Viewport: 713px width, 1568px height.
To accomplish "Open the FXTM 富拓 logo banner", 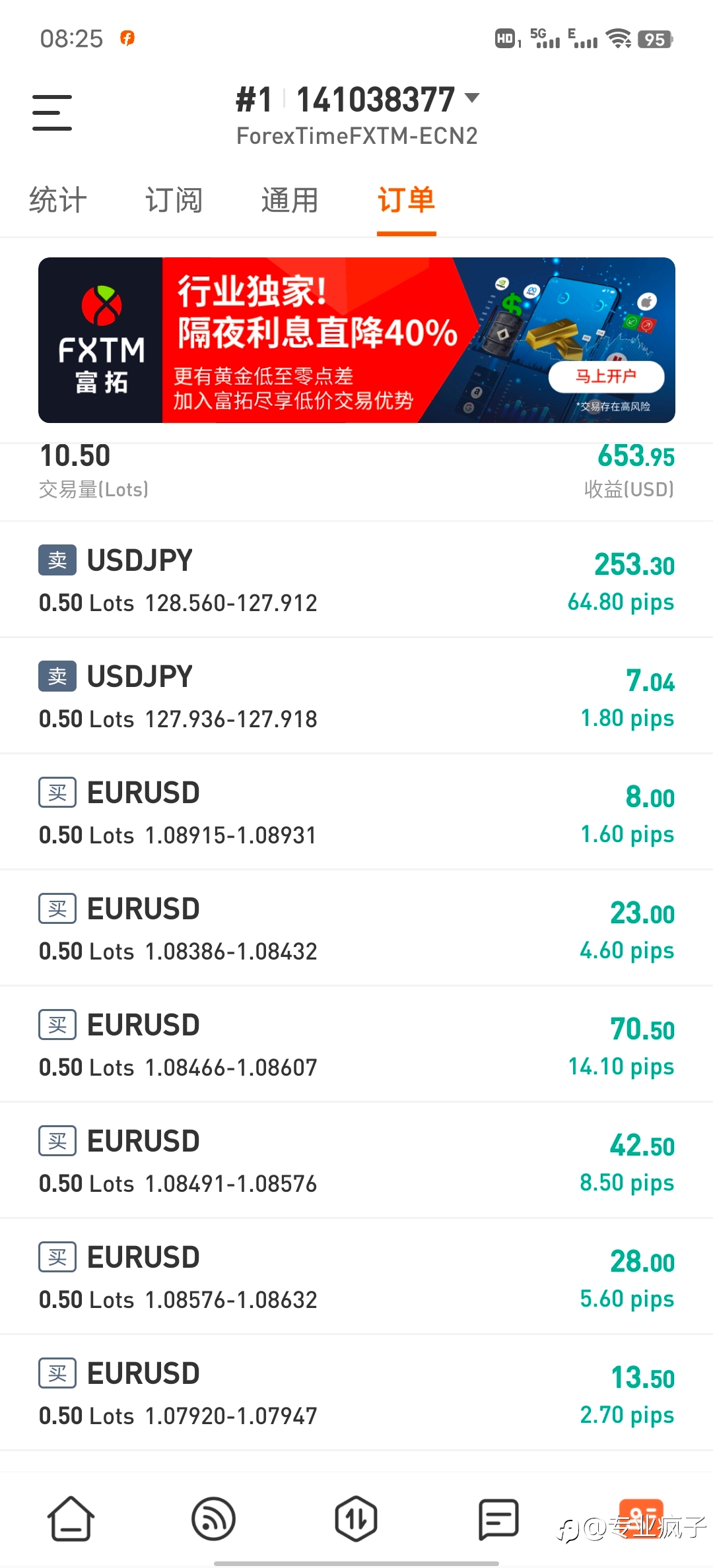I will 100,341.
